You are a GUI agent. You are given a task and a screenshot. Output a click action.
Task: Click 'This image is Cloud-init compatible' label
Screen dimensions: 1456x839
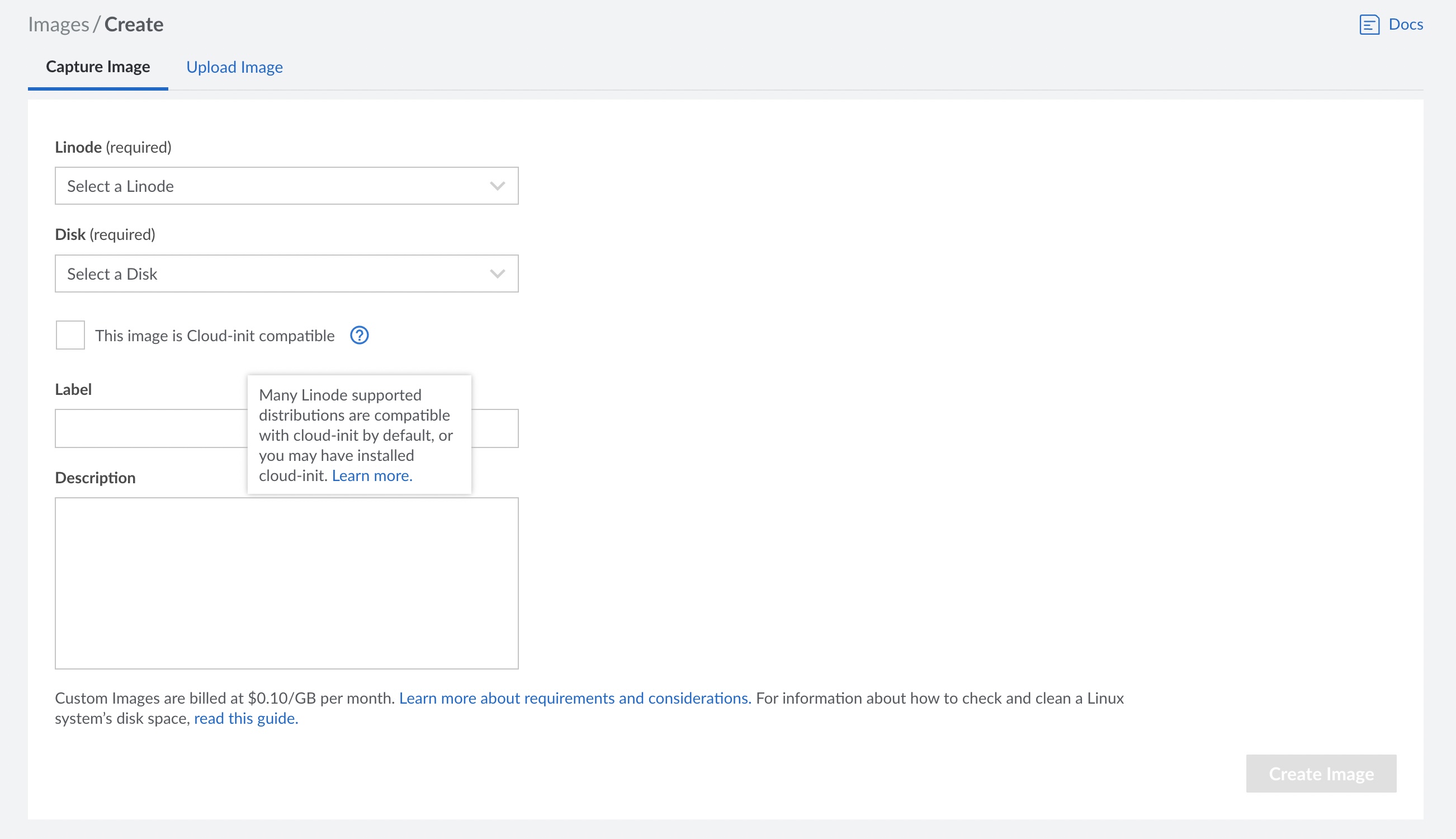click(x=214, y=336)
